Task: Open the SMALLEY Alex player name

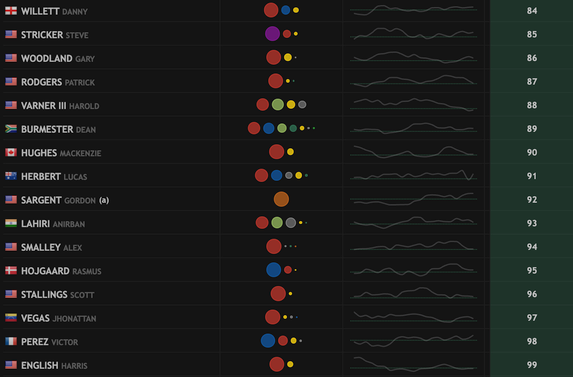Action: [x=52, y=247]
